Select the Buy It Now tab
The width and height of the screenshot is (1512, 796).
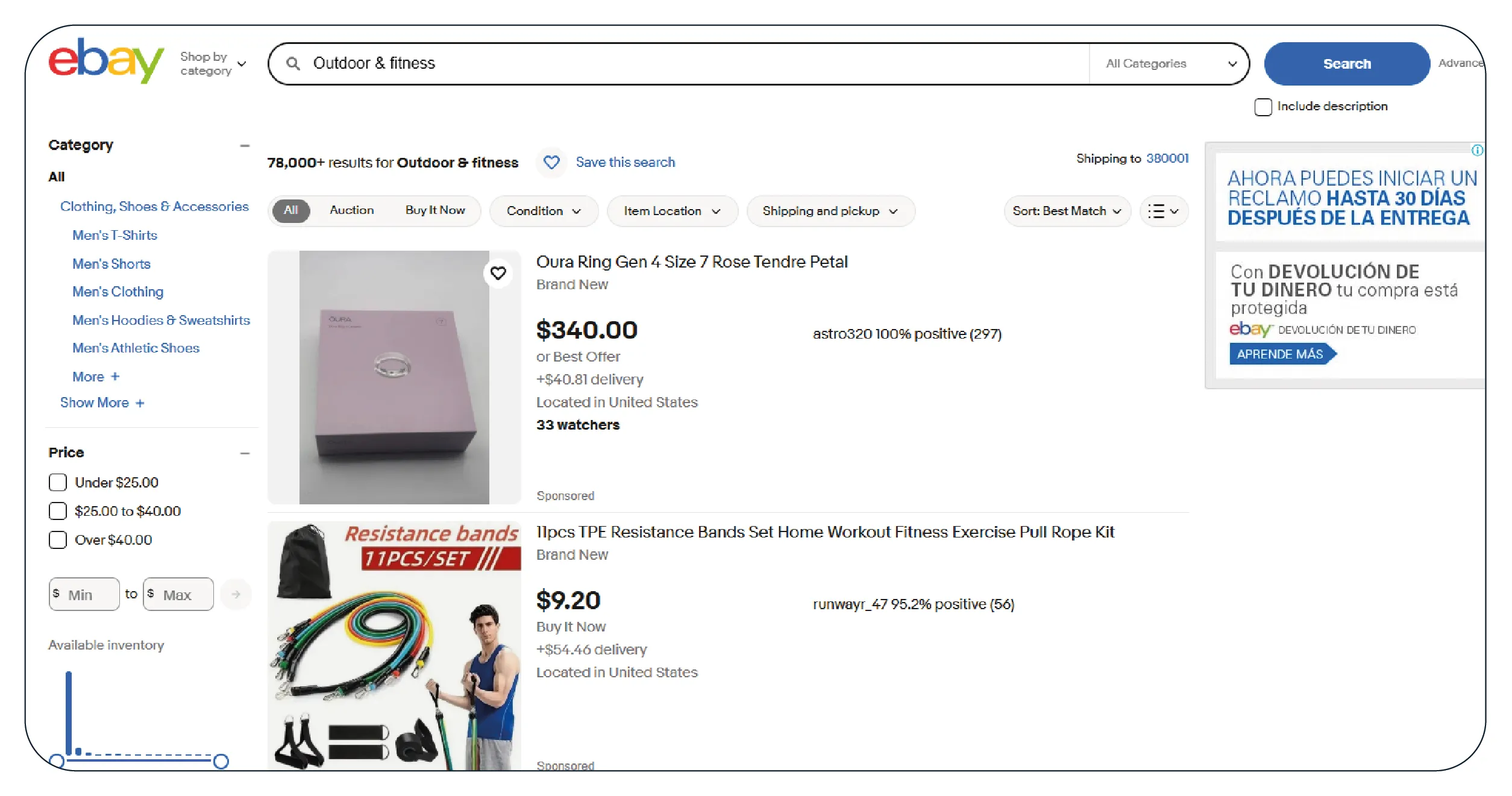(434, 210)
